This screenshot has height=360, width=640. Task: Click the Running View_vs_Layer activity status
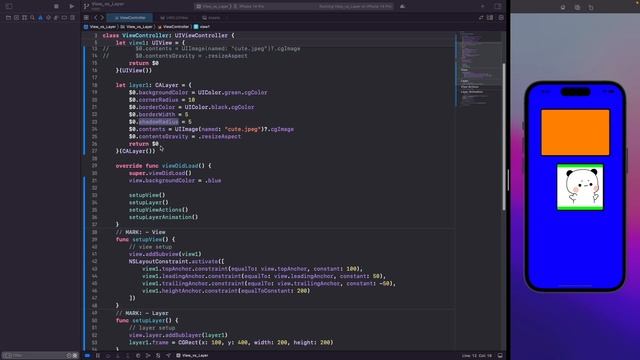point(355,6)
